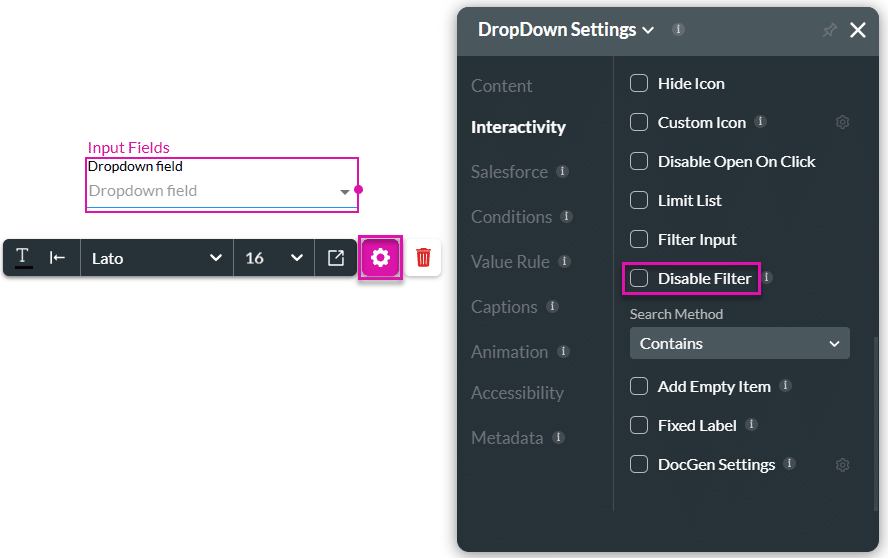The width and height of the screenshot is (888, 558).
Task: Enable Add Empty Item checkbox
Action: pos(639,386)
